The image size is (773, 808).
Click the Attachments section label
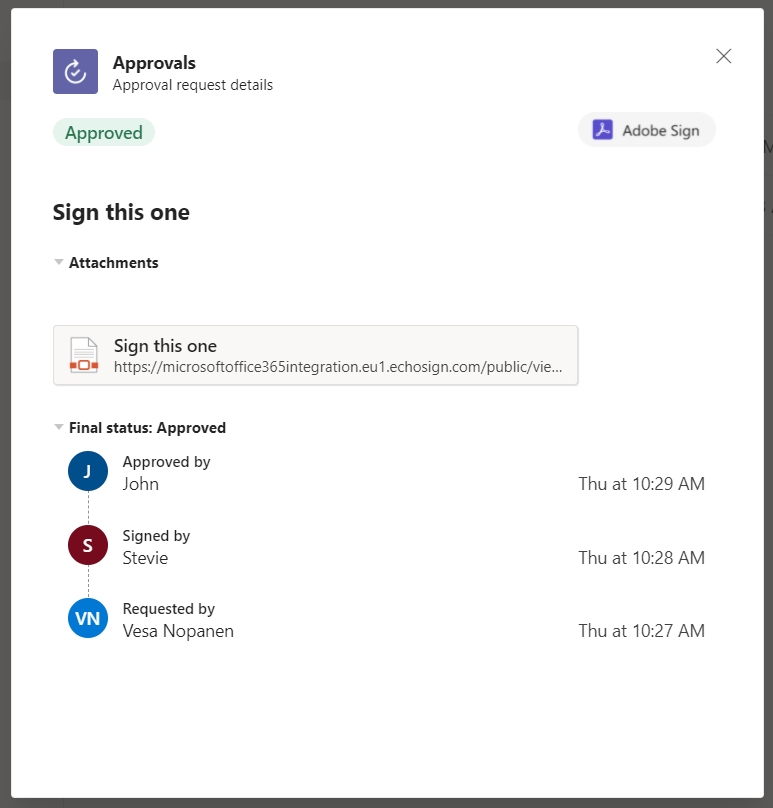[113, 263]
